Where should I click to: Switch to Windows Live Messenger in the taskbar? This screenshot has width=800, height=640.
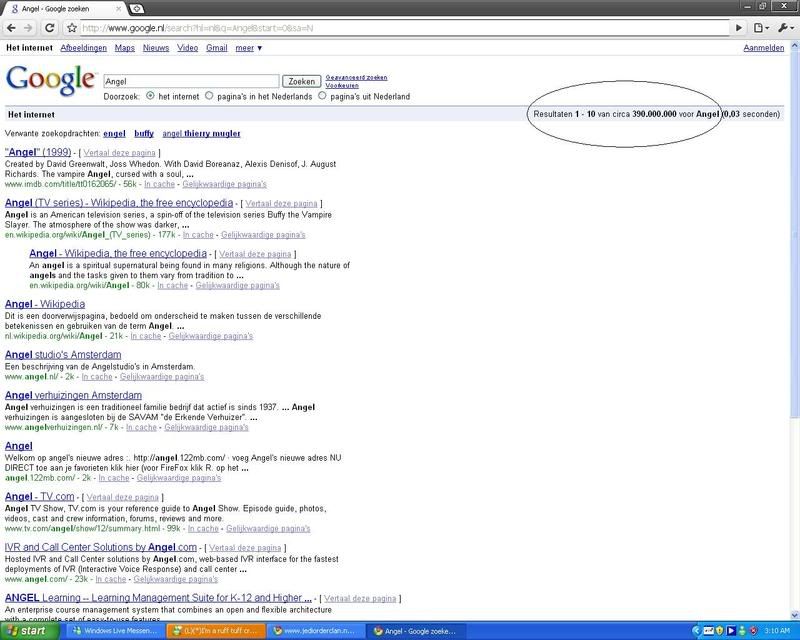pyautogui.click(x=115, y=631)
